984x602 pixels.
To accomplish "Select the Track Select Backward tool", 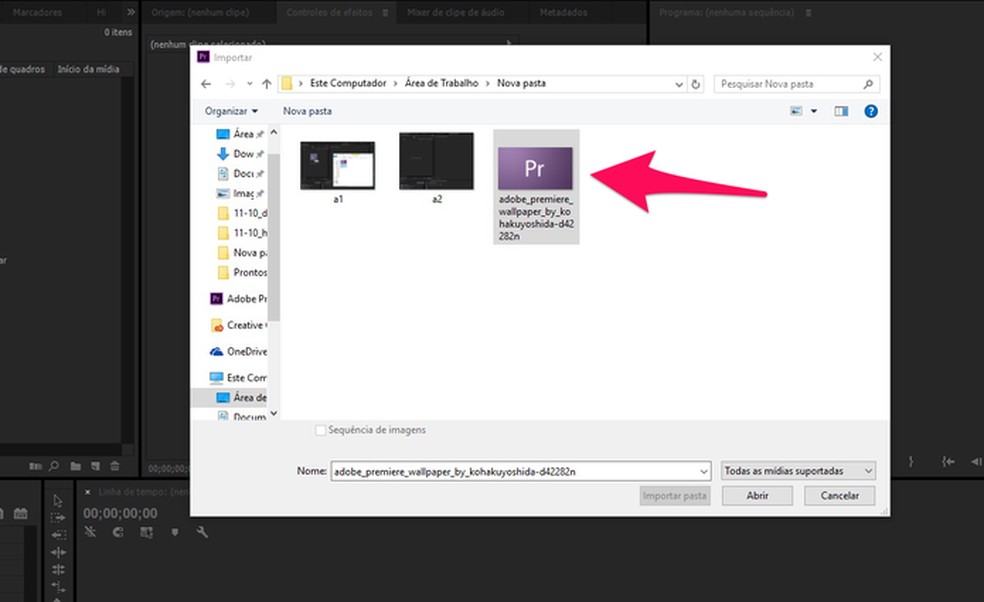I will (x=58, y=535).
